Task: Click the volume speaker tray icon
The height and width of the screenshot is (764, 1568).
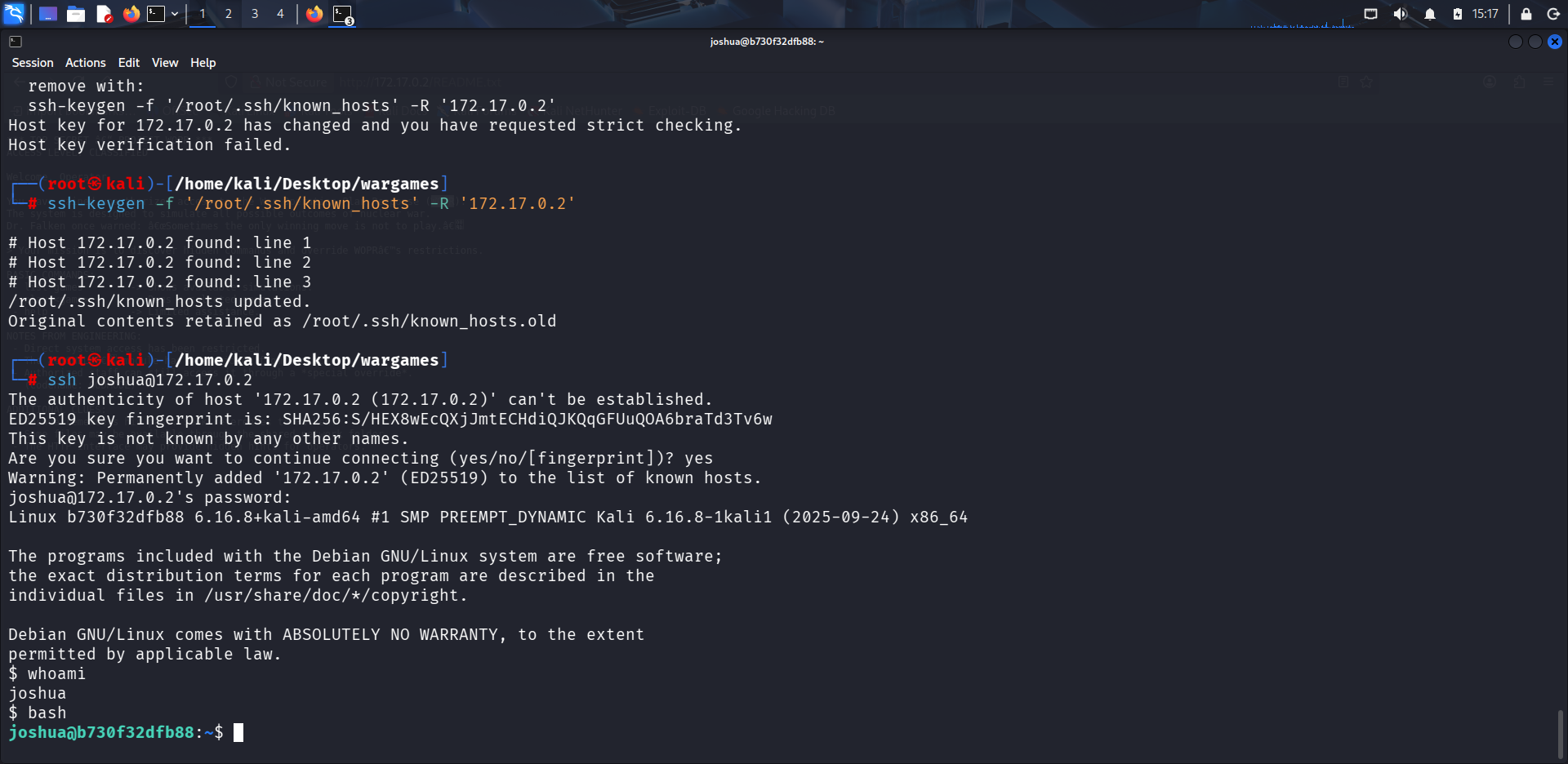Action: point(1400,14)
